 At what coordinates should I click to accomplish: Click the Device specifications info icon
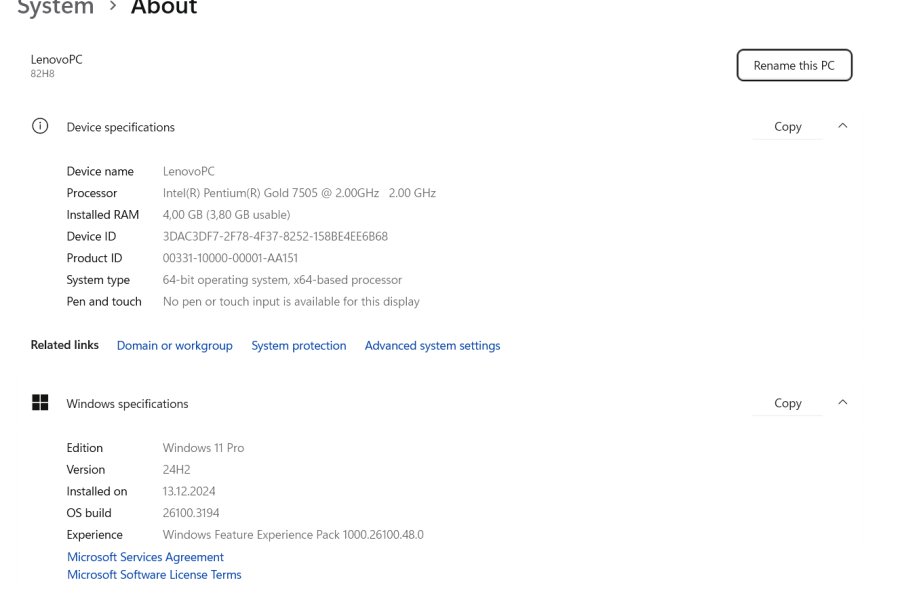pyautogui.click(x=40, y=126)
